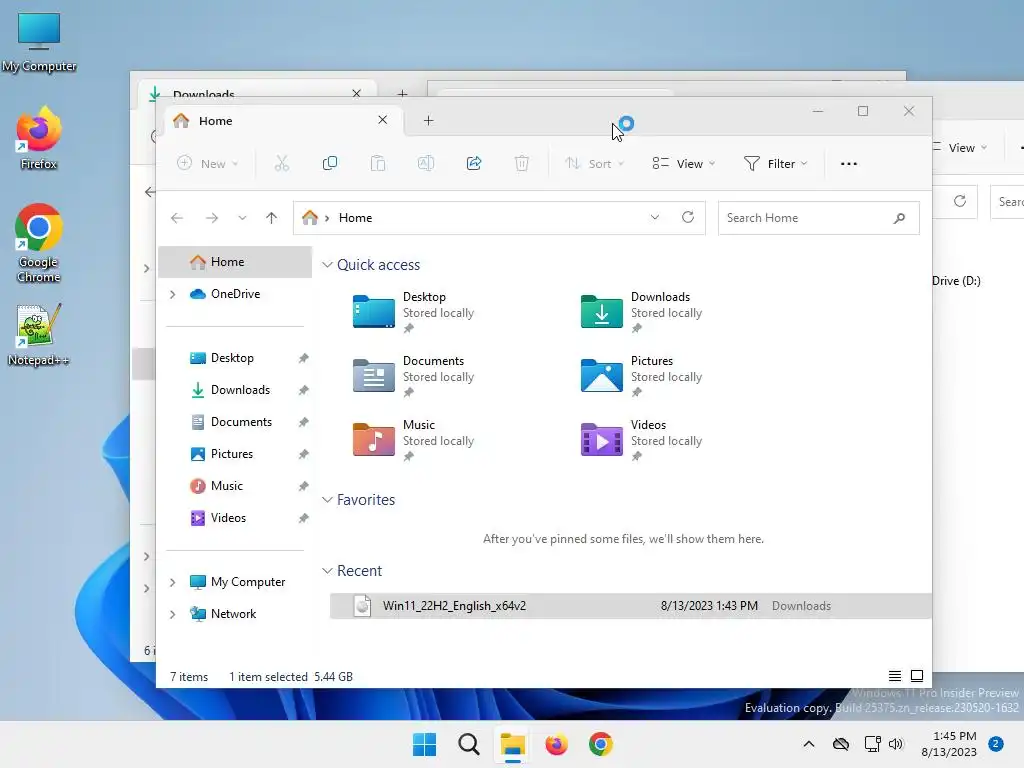Image resolution: width=1024 pixels, height=768 pixels.
Task: Click the Delete trash icon in toolbar
Action: pos(522,163)
